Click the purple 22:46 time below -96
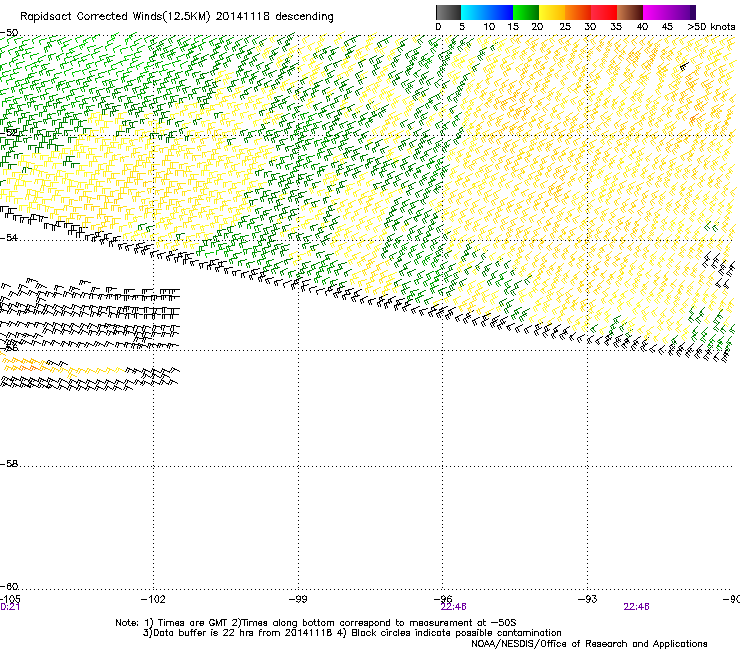This screenshot has height=650, width=740. [x=454, y=607]
